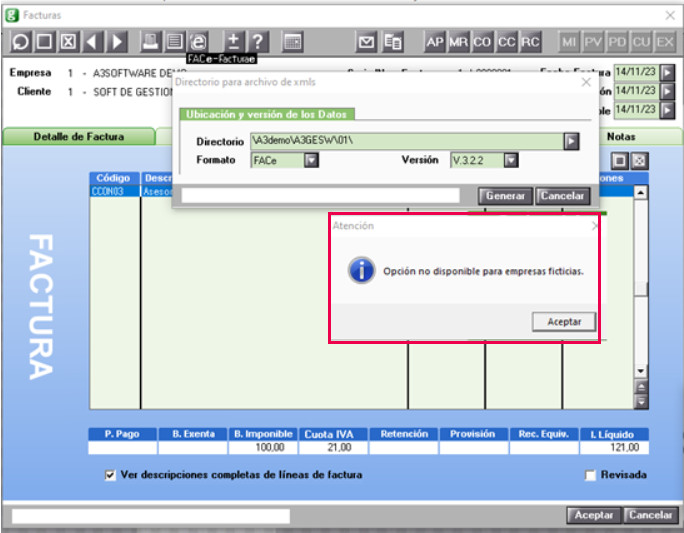Screen dimensions: 684x533
Task: Click the B. Imponible value 100,00
Action: tap(263, 448)
